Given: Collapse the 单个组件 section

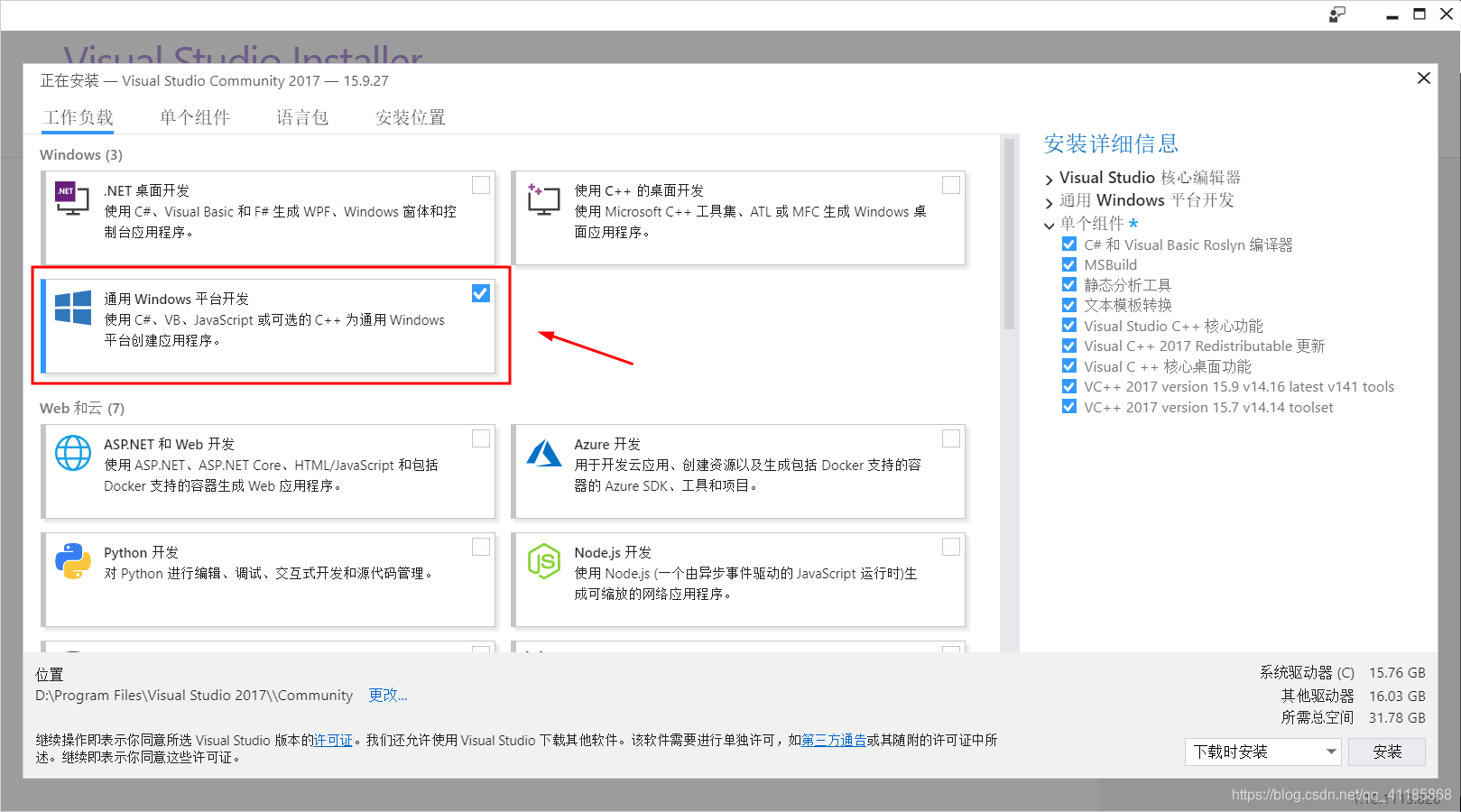Looking at the screenshot, I should click(x=1049, y=226).
